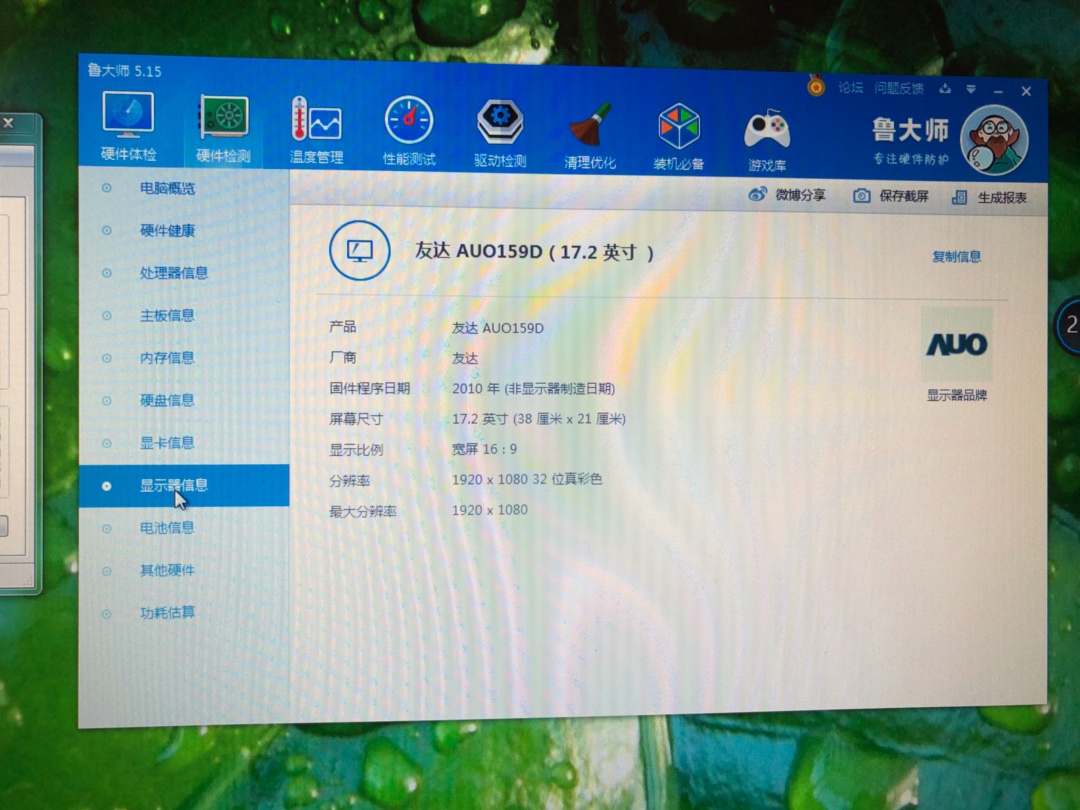Open 清理优化 cleanup optimization
1080x810 pixels.
(x=590, y=136)
